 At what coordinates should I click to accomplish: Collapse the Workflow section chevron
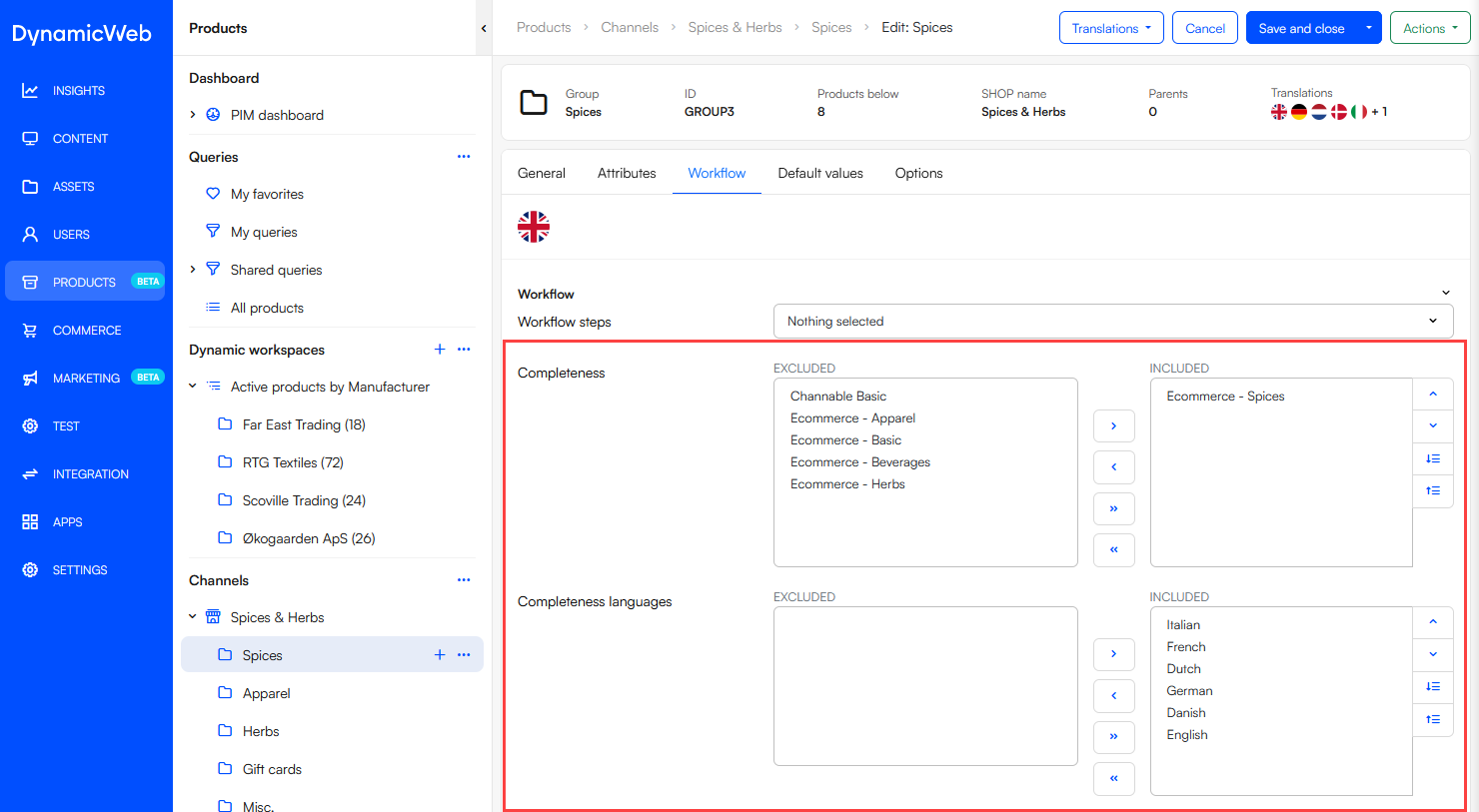pyautogui.click(x=1445, y=294)
